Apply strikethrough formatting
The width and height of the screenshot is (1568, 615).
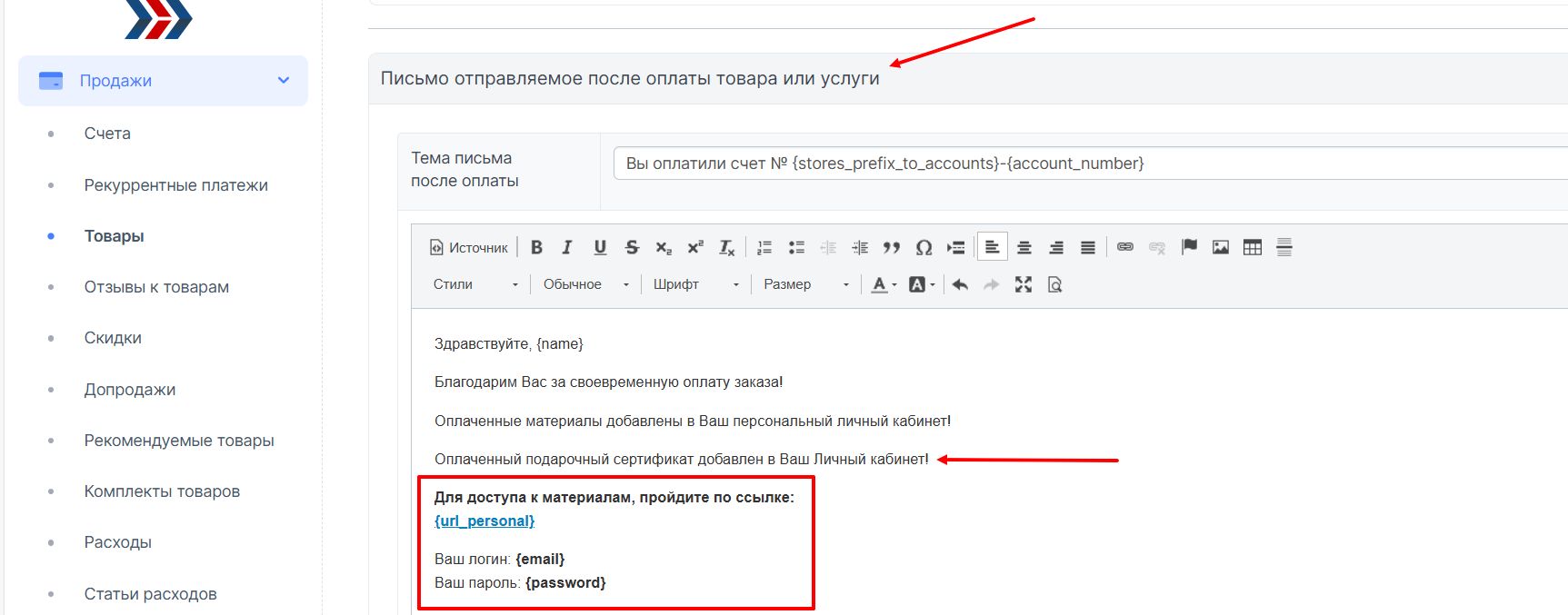click(632, 247)
